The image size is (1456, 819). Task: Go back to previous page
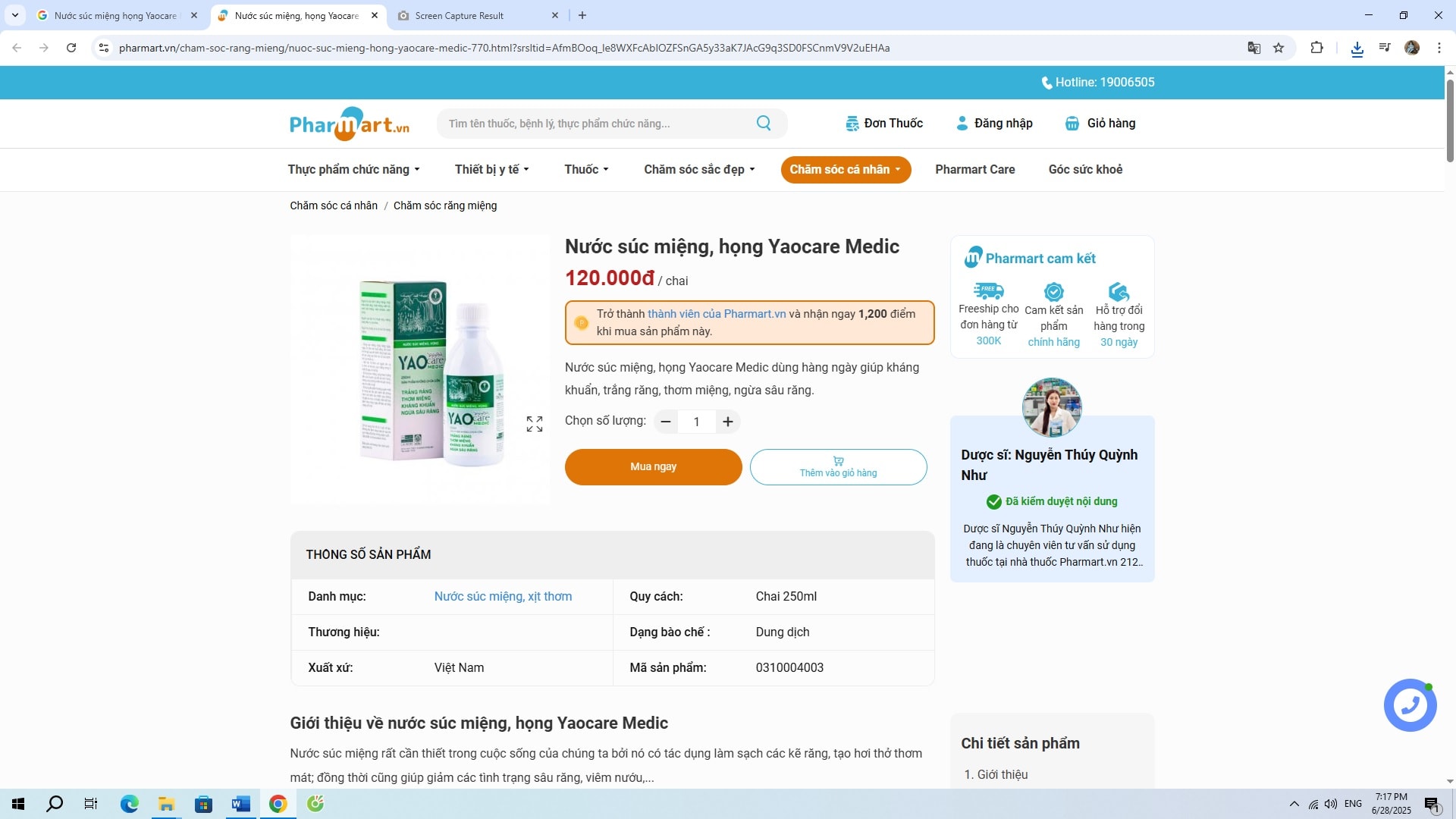point(17,48)
